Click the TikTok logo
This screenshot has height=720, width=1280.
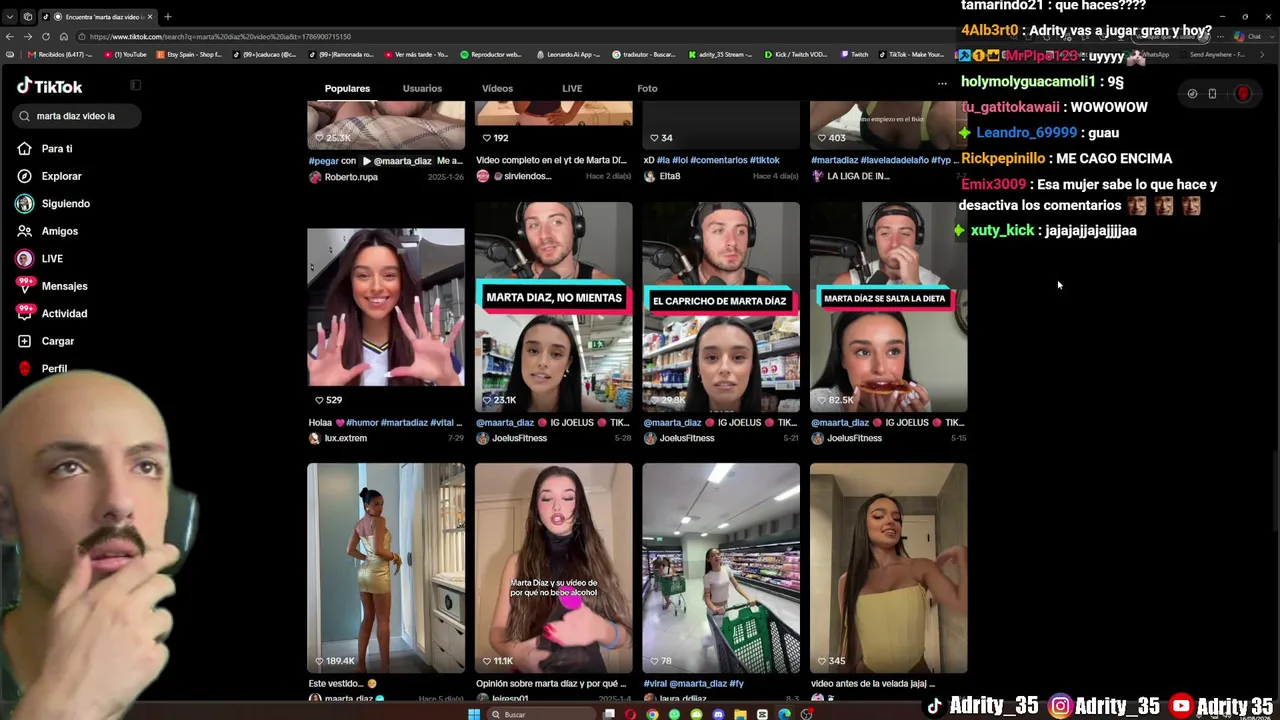click(50, 87)
